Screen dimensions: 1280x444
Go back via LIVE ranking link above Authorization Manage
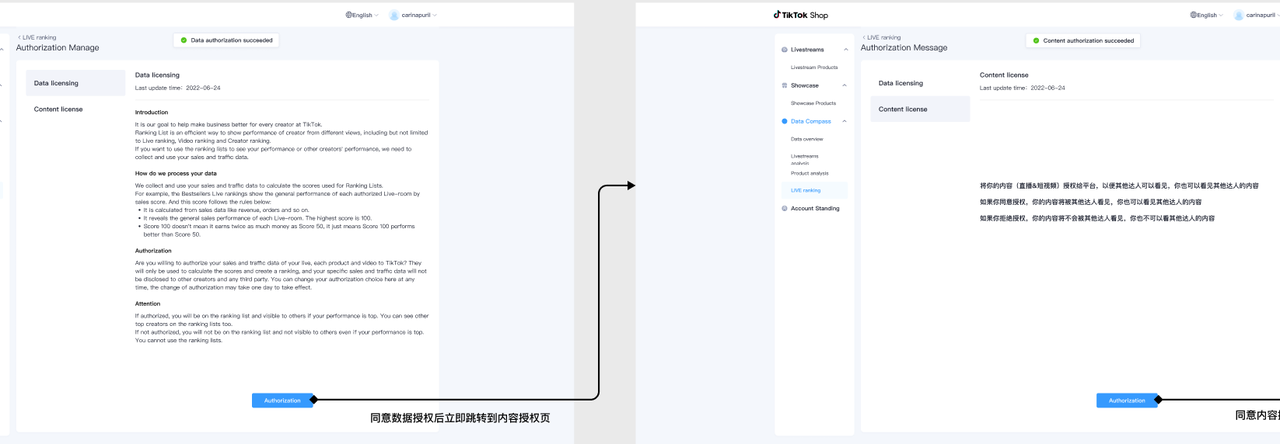coord(38,37)
